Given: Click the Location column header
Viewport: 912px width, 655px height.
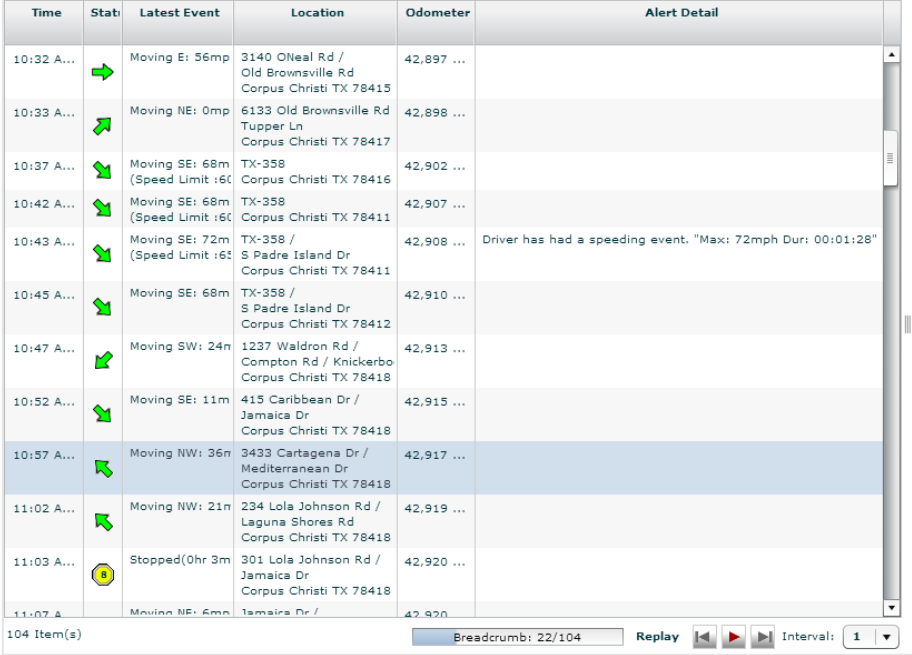Looking at the screenshot, I should click(x=317, y=13).
